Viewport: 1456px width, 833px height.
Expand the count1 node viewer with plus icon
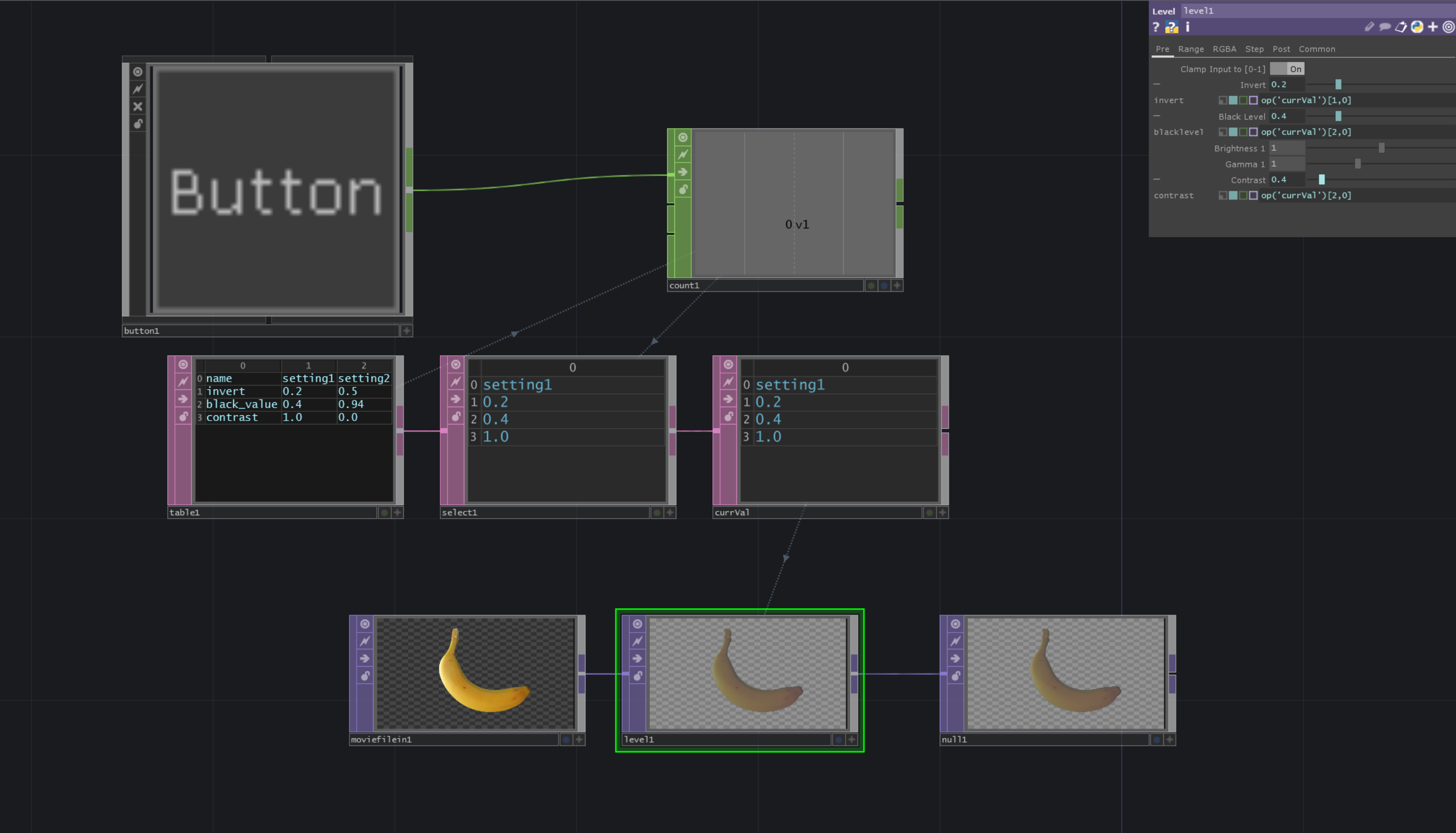(896, 285)
